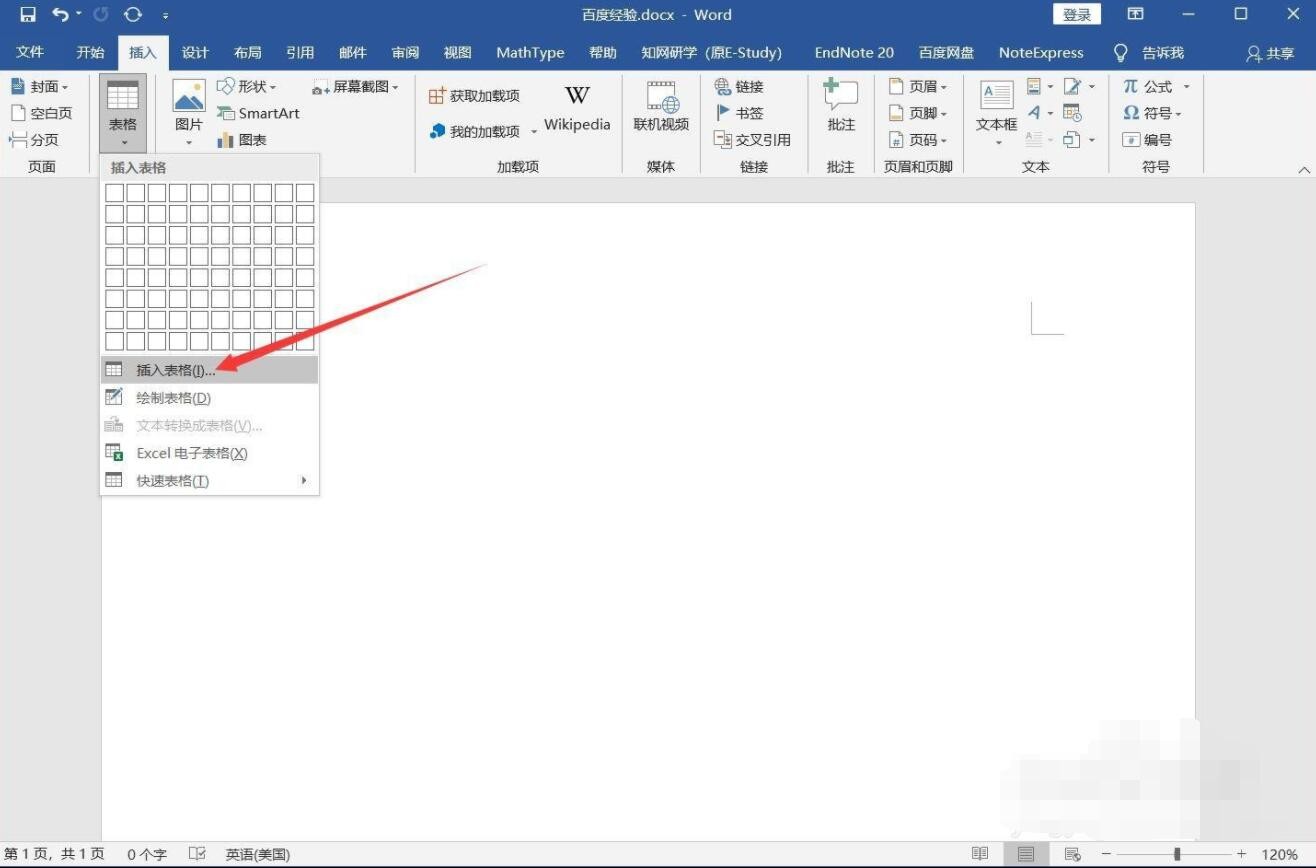The image size is (1316, 868).
Task: Open the MathType tab
Action: click(x=530, y=52)
